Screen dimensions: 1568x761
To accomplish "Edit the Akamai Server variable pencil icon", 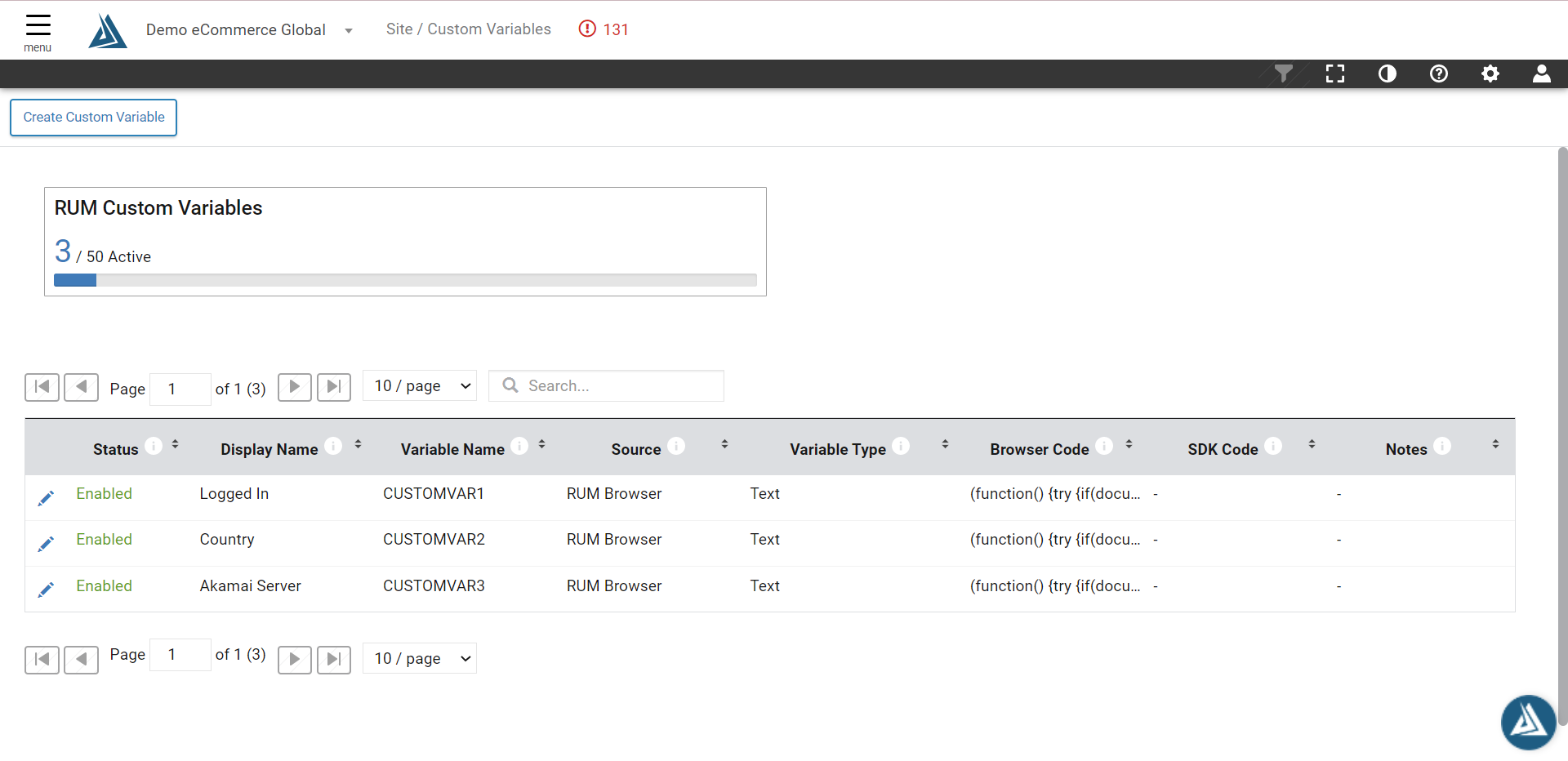I will click(47, 589).
